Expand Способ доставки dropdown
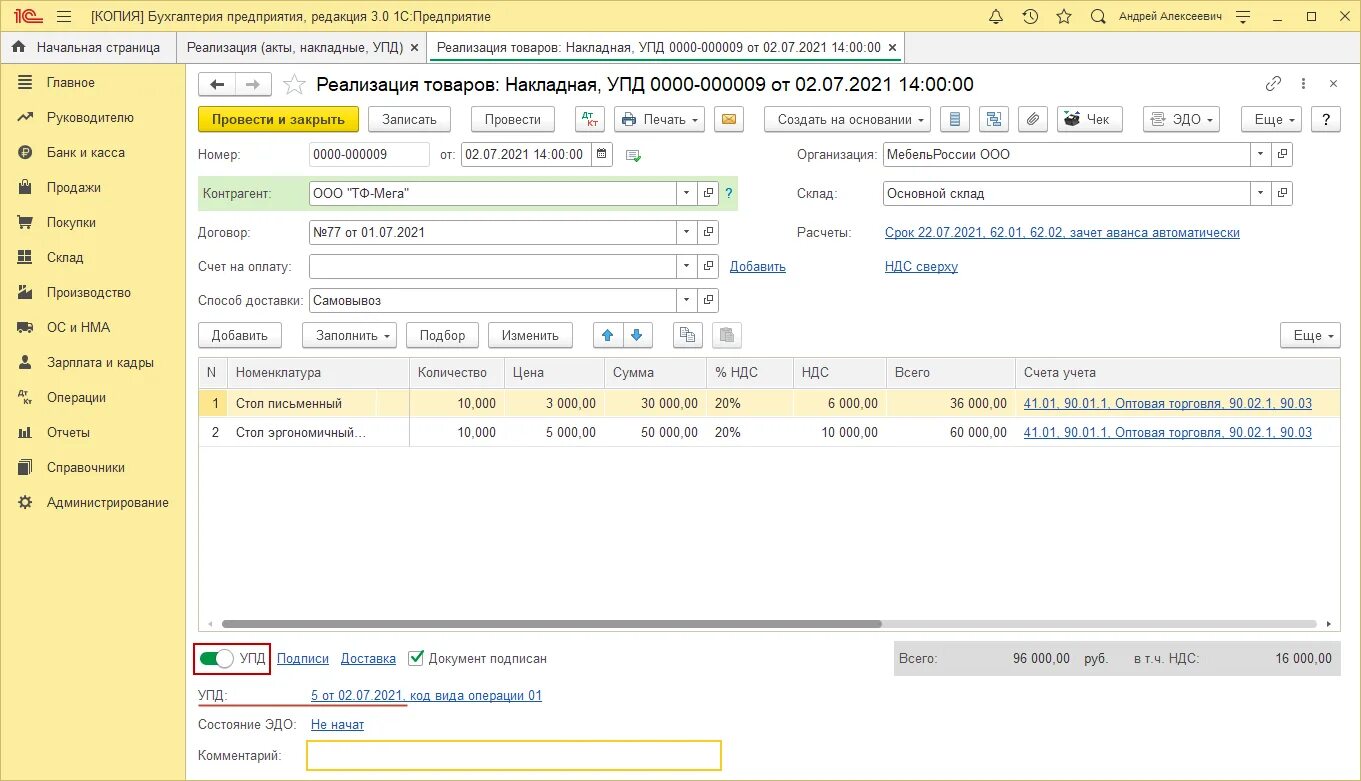Viewport: 1361px width, 781px height. point(686,300)
